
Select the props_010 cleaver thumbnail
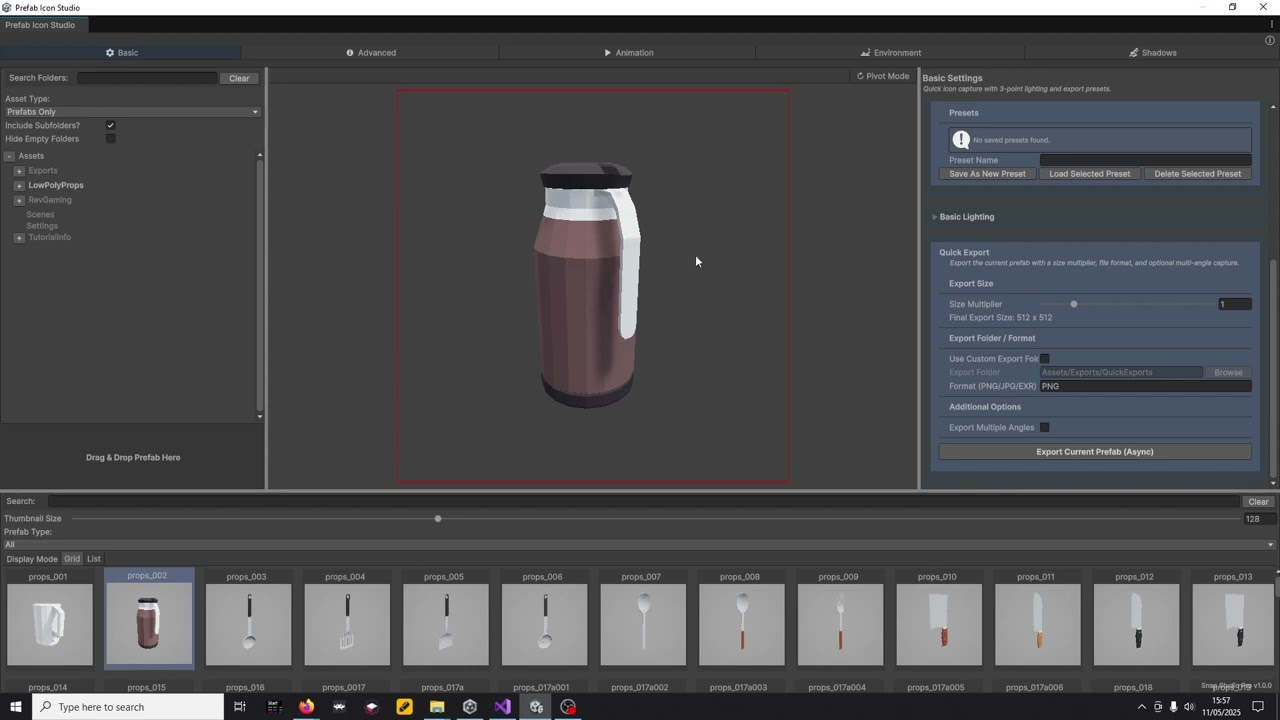pos(939,625)
